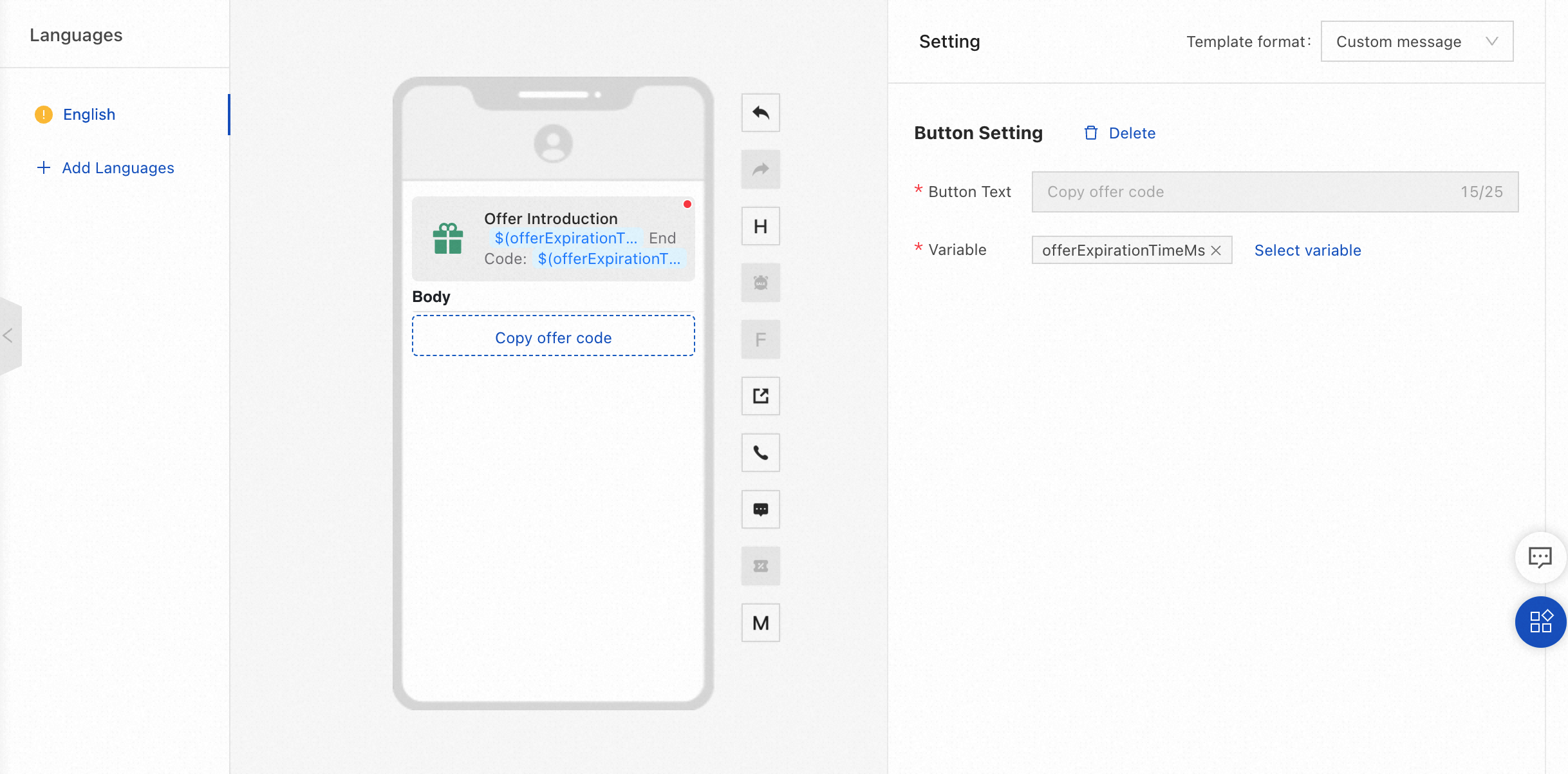Click the coupon discount icon
1568x774 pixels.
(x=760, y=566)
